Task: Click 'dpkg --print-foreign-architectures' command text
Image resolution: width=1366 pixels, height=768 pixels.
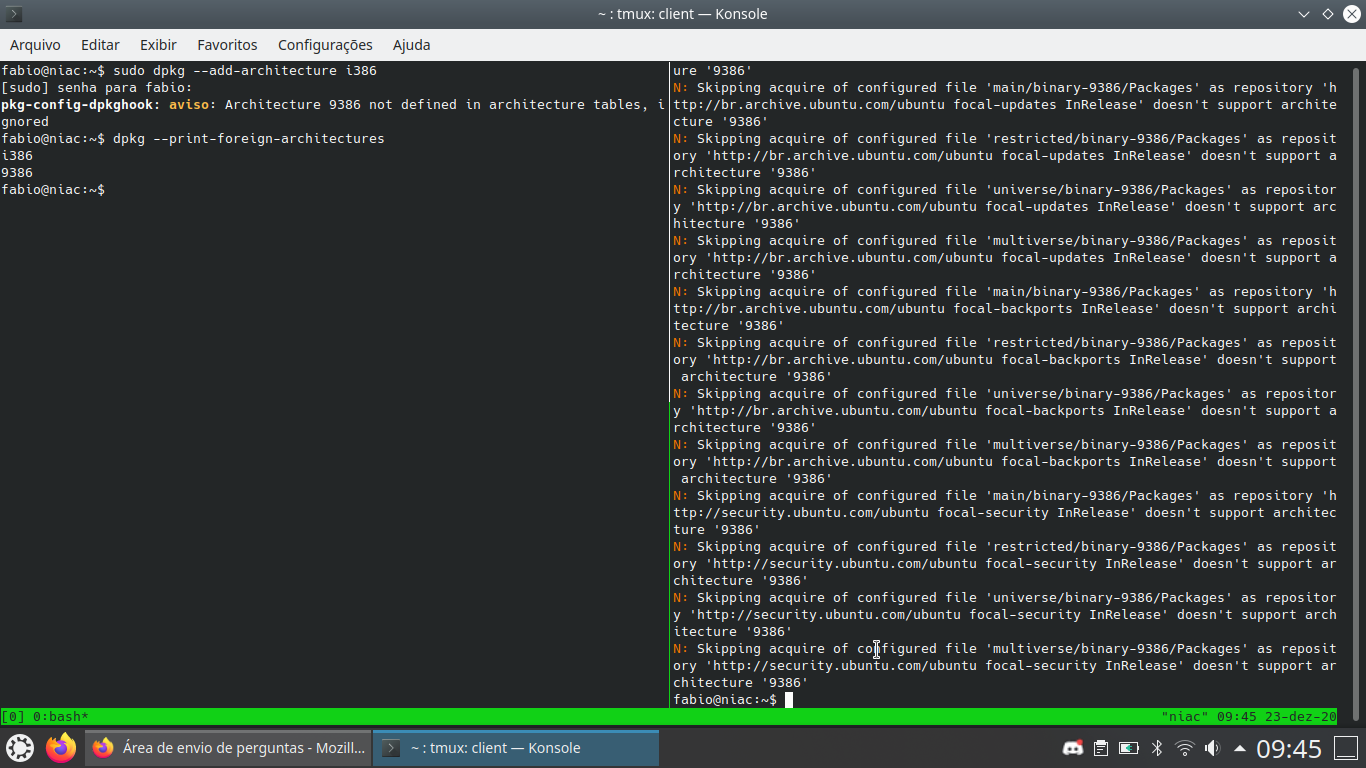Action: pos(249,139)
